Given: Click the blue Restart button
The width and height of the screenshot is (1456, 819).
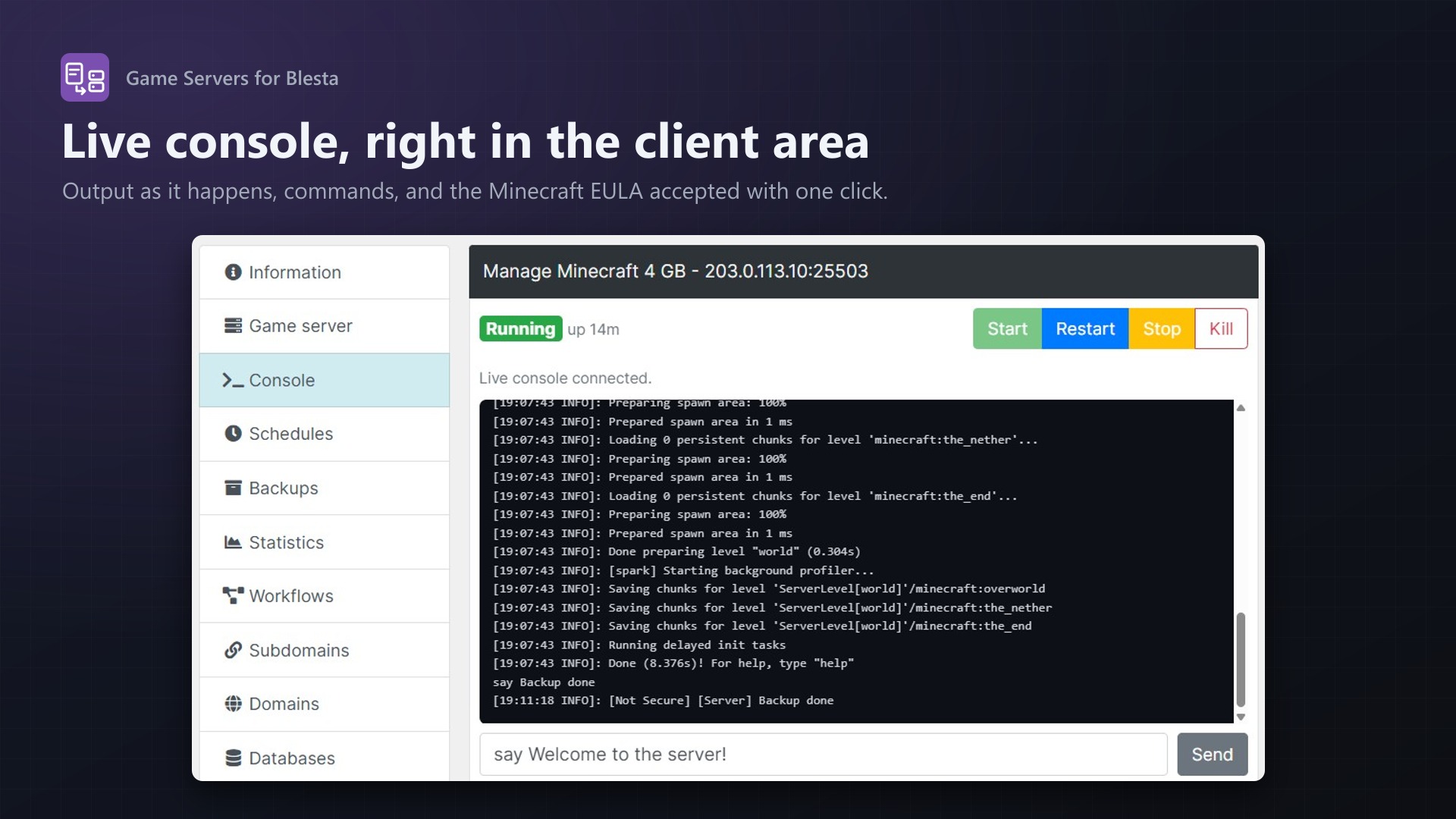Looking at the screenshot, I should click(x=1085, y=328).
